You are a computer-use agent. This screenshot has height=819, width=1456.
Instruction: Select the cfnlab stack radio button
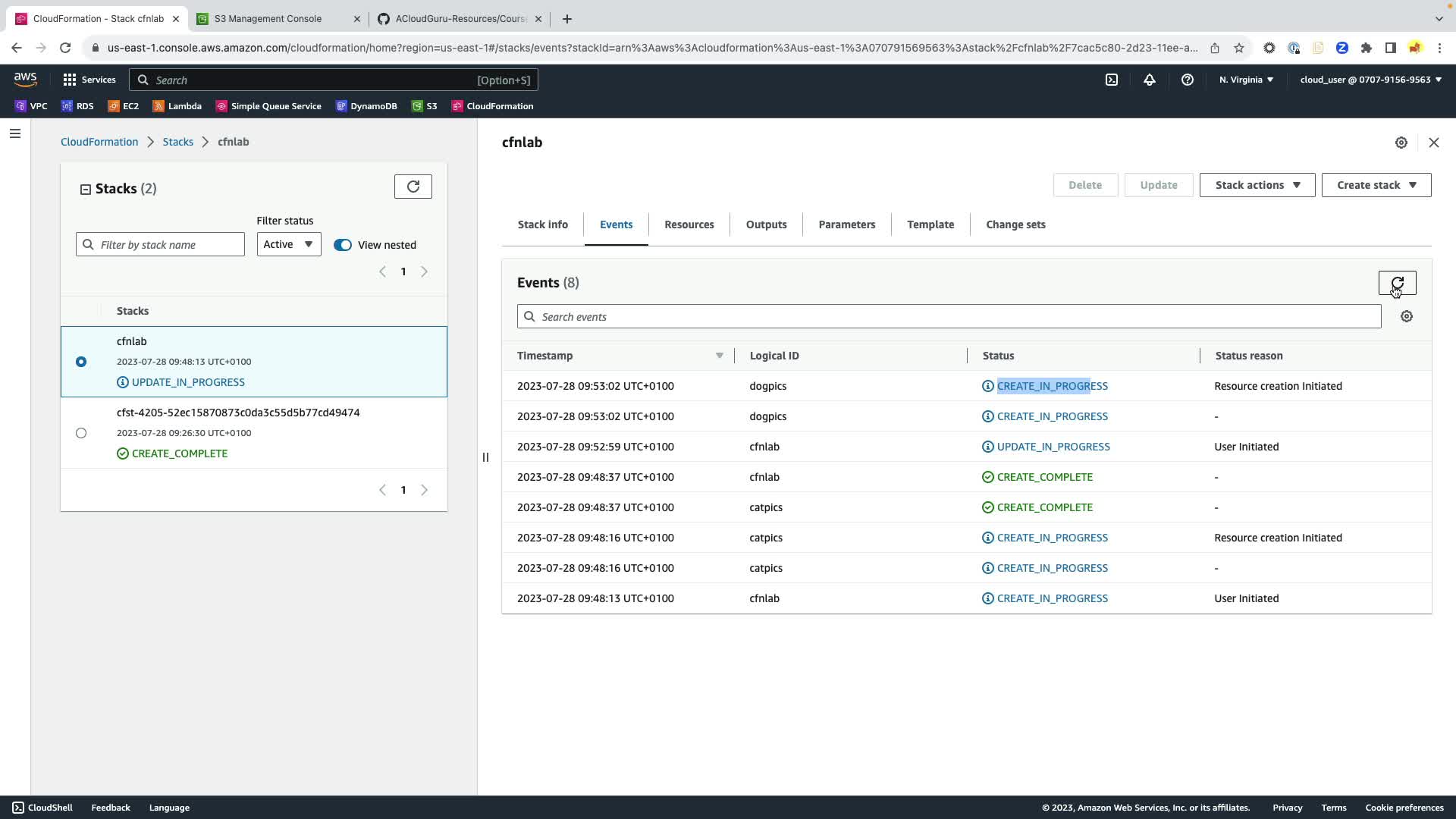[81, 362]
